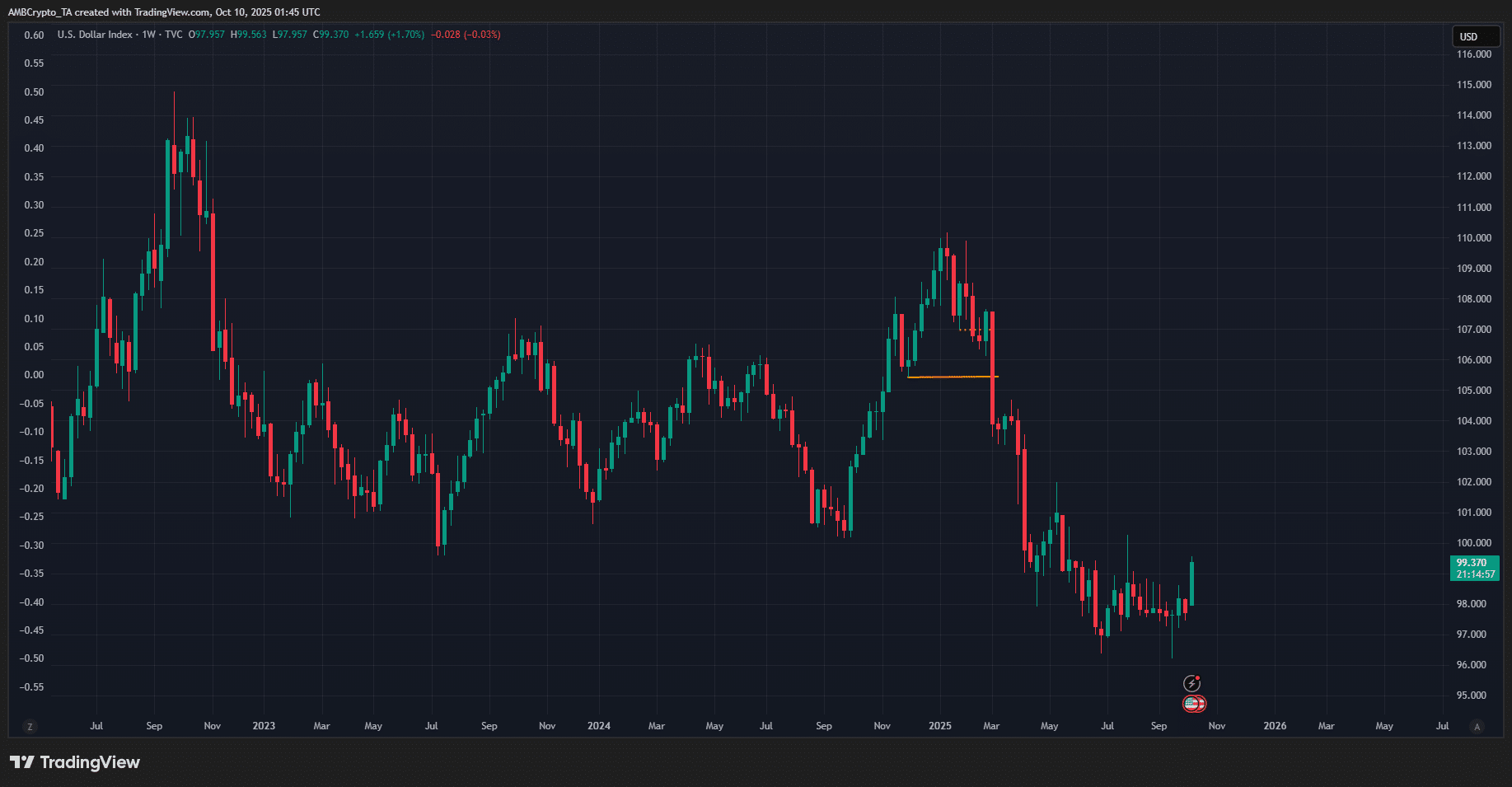
Task: Click the US flag economic event icon
Action: [1193, 704]
